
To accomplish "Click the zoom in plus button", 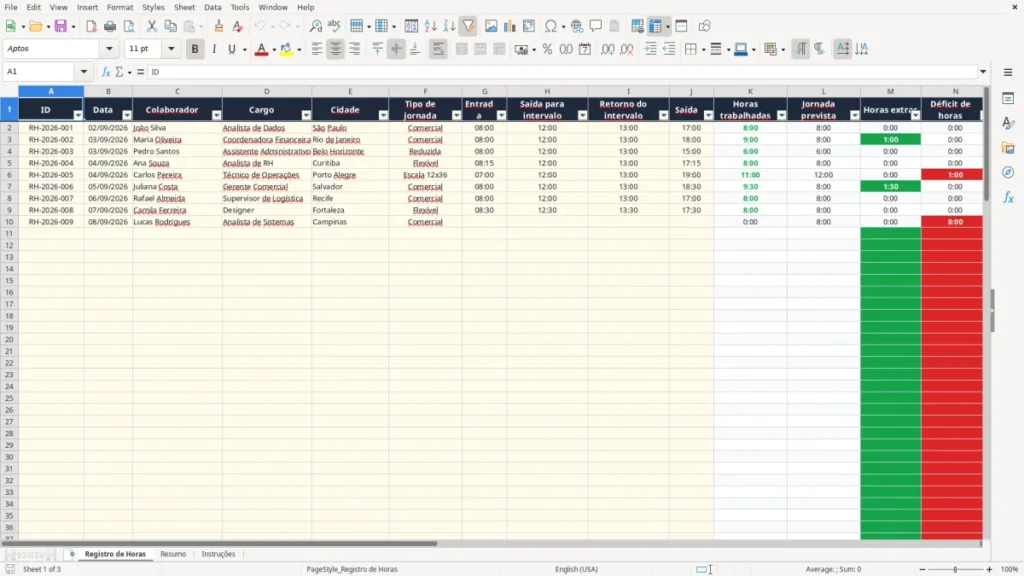I will coord(989,569).
